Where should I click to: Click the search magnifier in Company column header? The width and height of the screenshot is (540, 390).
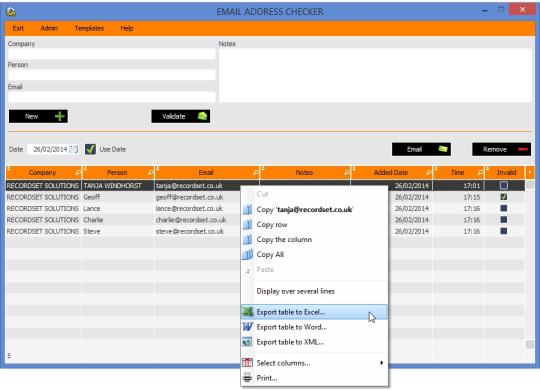78,172
